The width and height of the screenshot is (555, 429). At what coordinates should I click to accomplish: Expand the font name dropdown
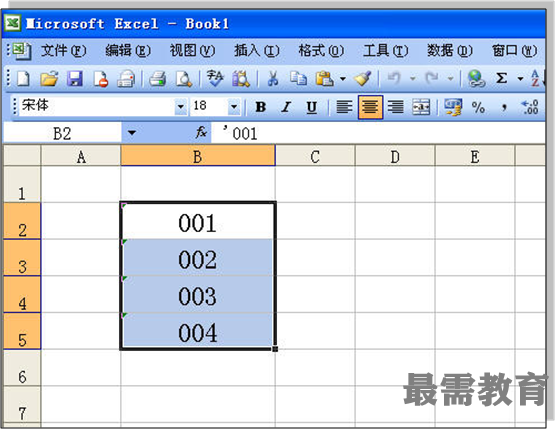pos(181,107)
